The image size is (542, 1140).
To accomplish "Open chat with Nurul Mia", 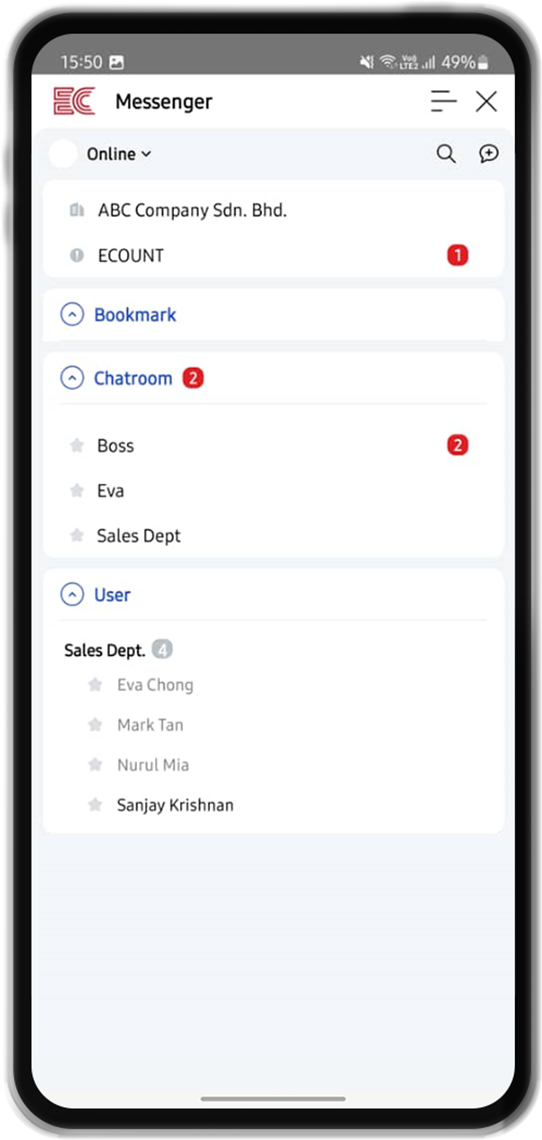I will pos(274,765).
